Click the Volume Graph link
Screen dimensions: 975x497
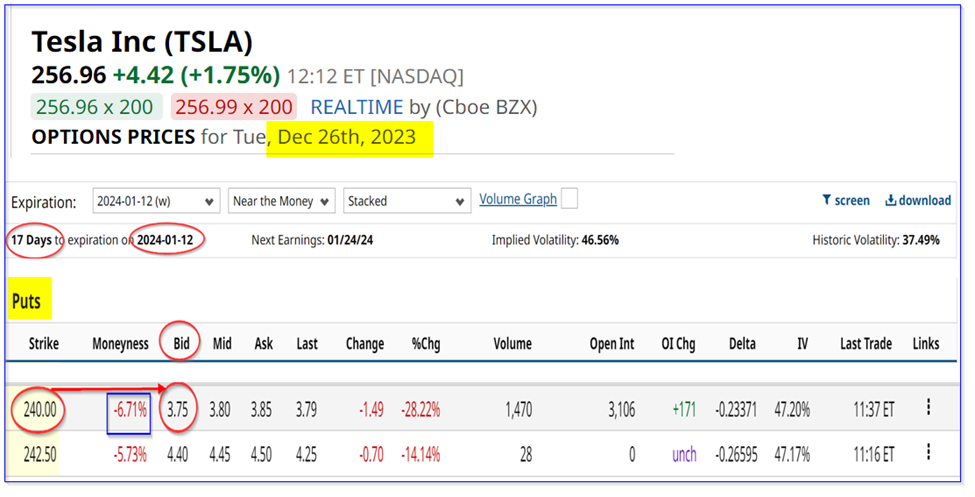click(x=518, y=199)
